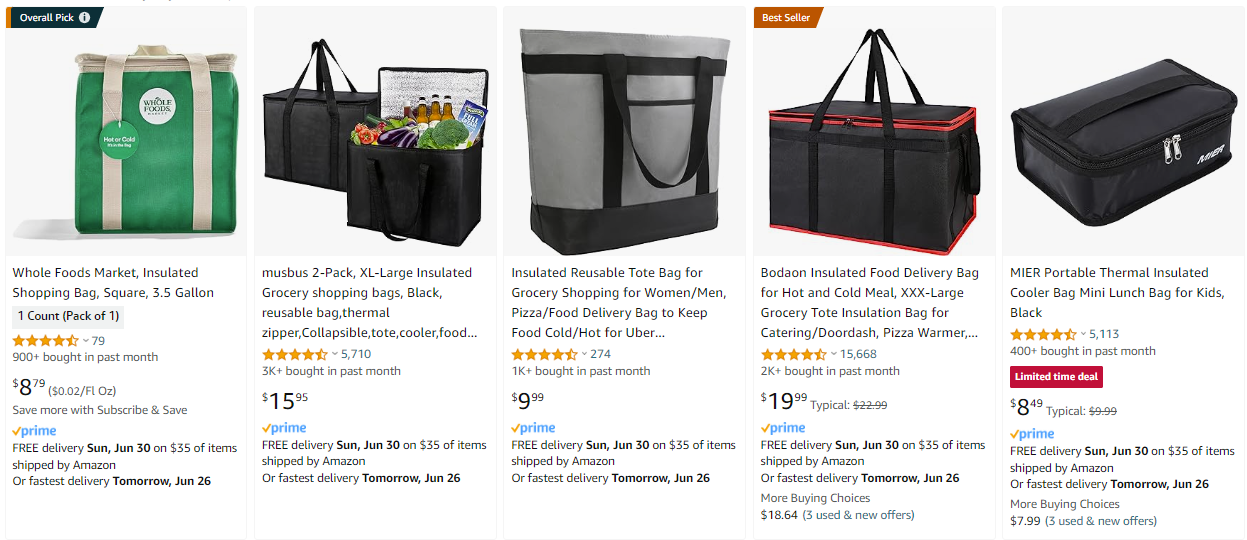Click the Whole Foods bag star rating
Screen dimensions: 1247x540
point(45,340)
